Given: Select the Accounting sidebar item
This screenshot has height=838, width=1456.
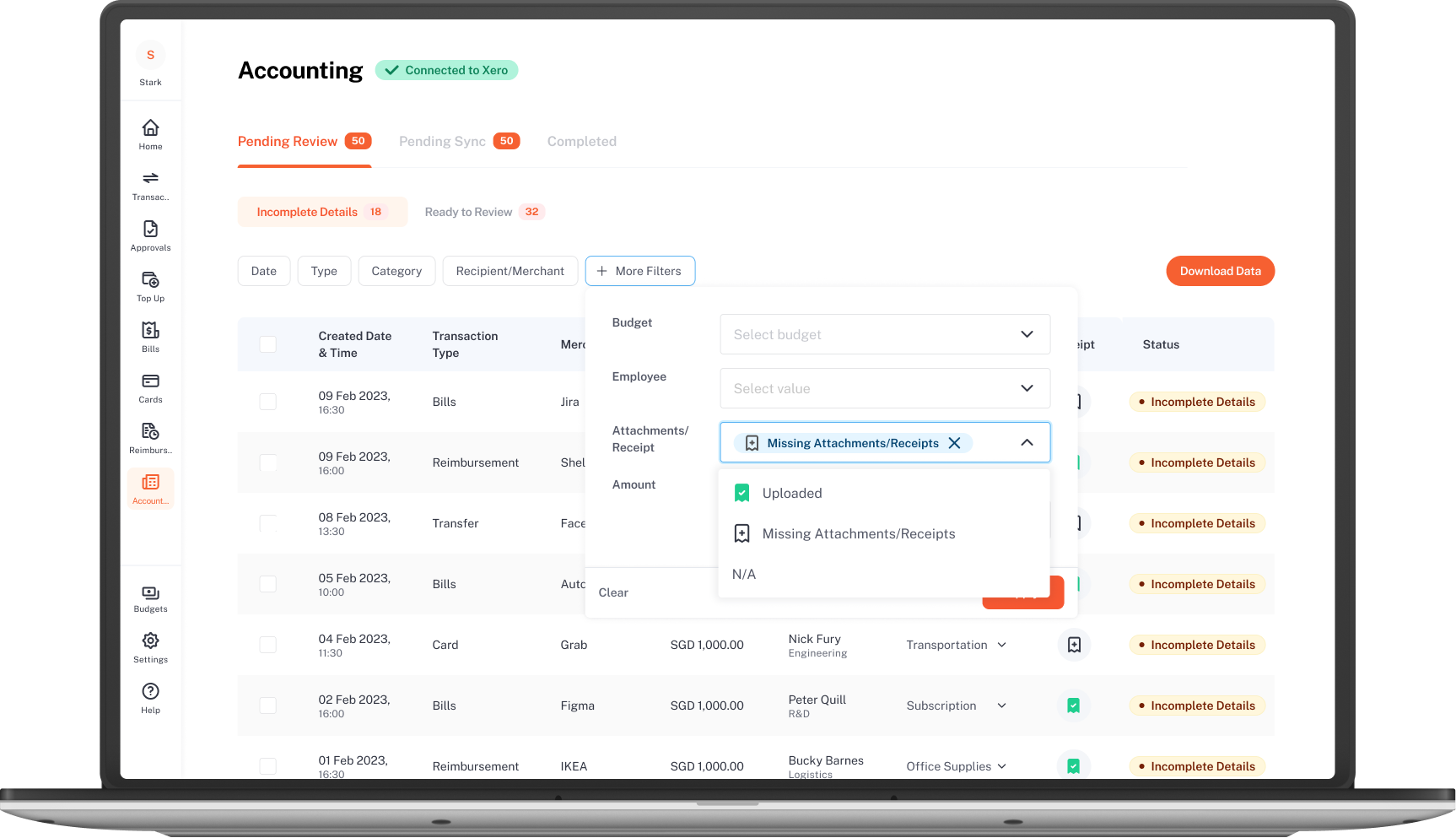Looking at the screenshot, I should (x=150, y=489).
